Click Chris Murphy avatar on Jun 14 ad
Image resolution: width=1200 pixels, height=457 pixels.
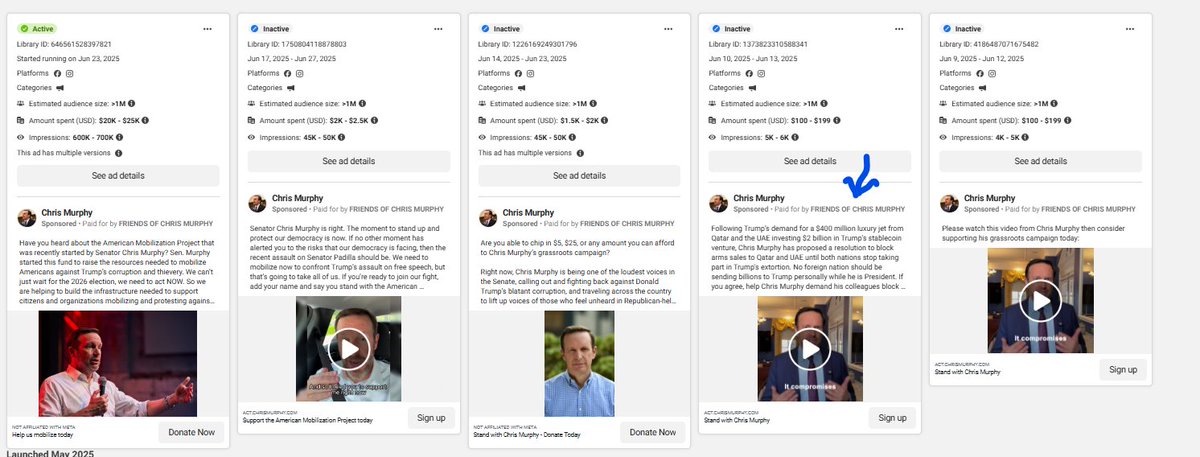coord(489,218)
